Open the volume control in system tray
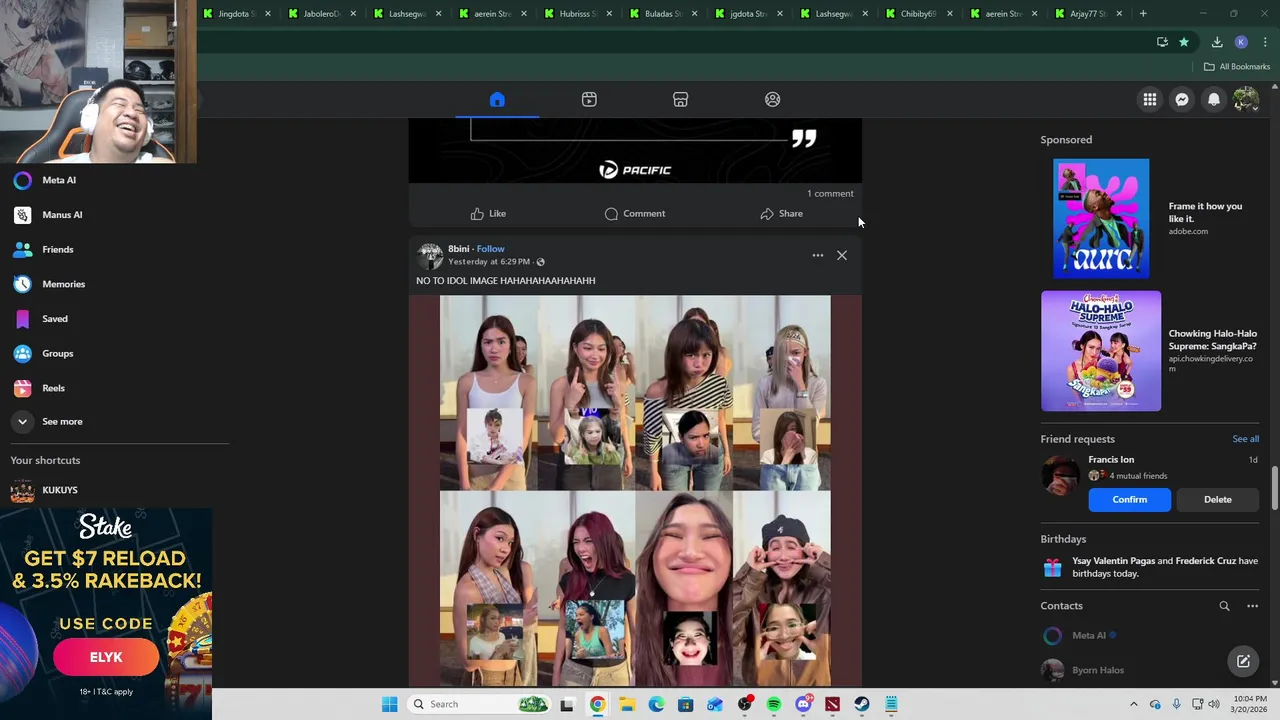This screenshot has height=720, width=1280. [1215, 704]
